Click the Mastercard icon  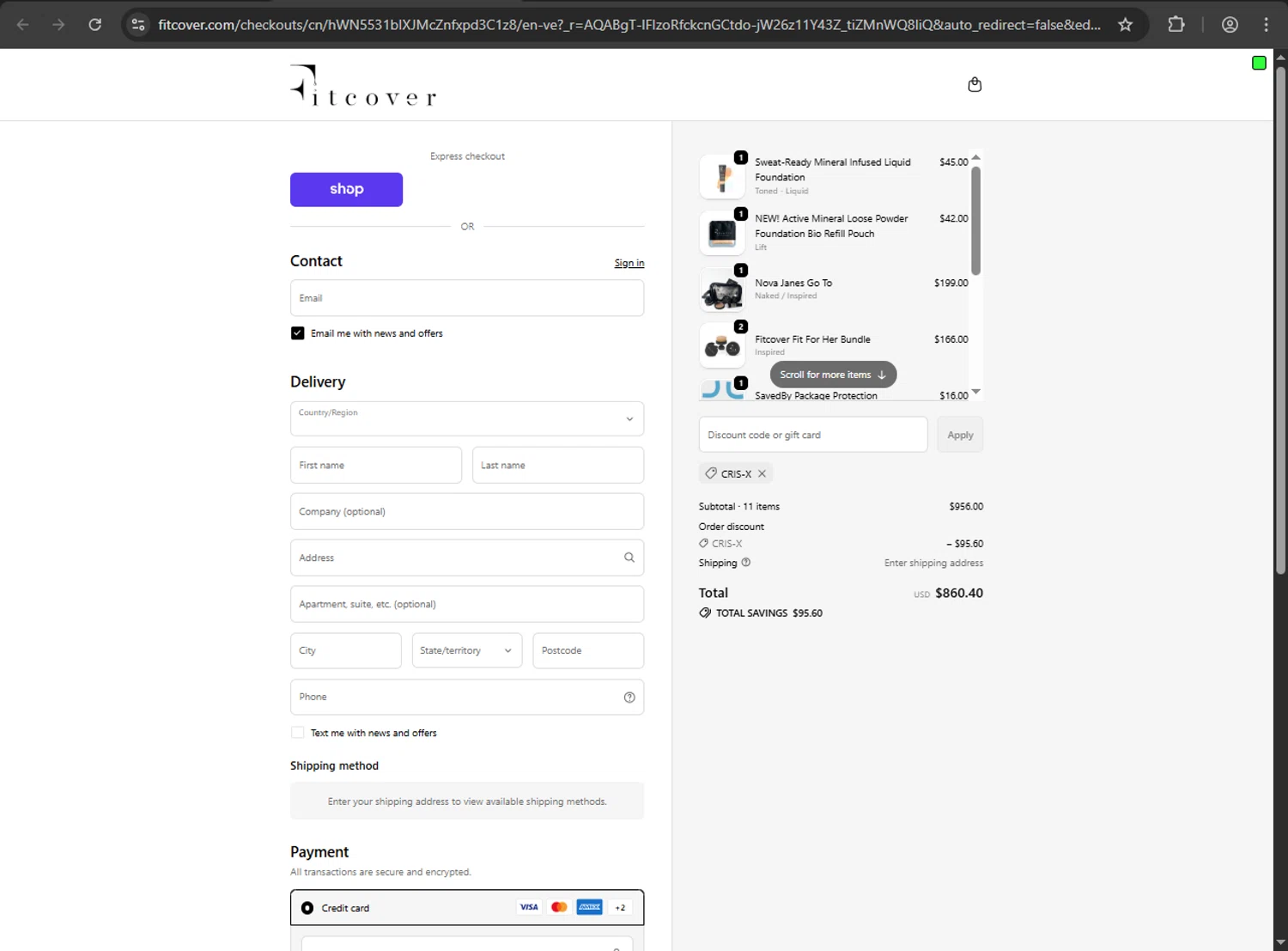click(x=559, y=907)
